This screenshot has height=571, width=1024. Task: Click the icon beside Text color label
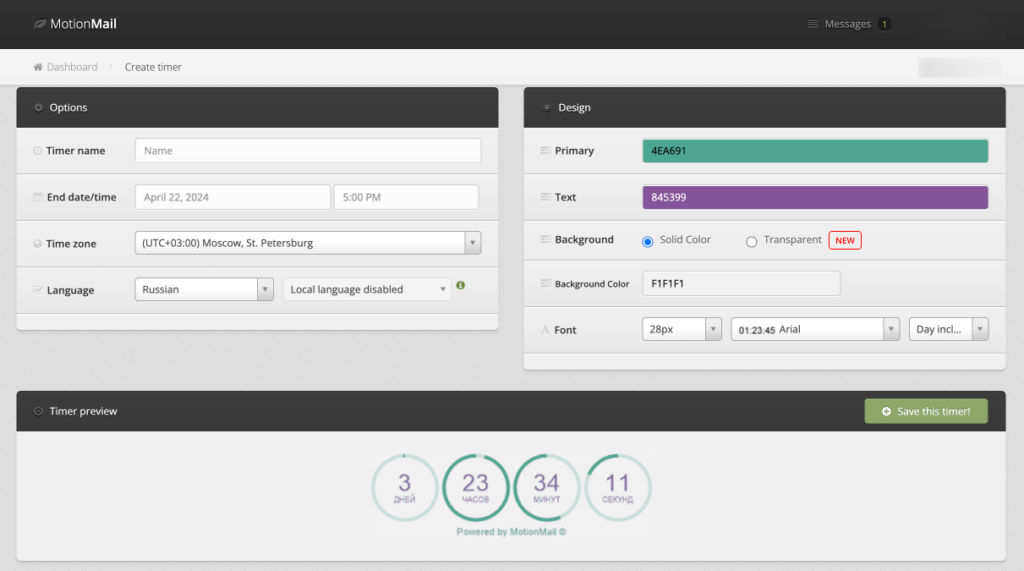point(545,197)
